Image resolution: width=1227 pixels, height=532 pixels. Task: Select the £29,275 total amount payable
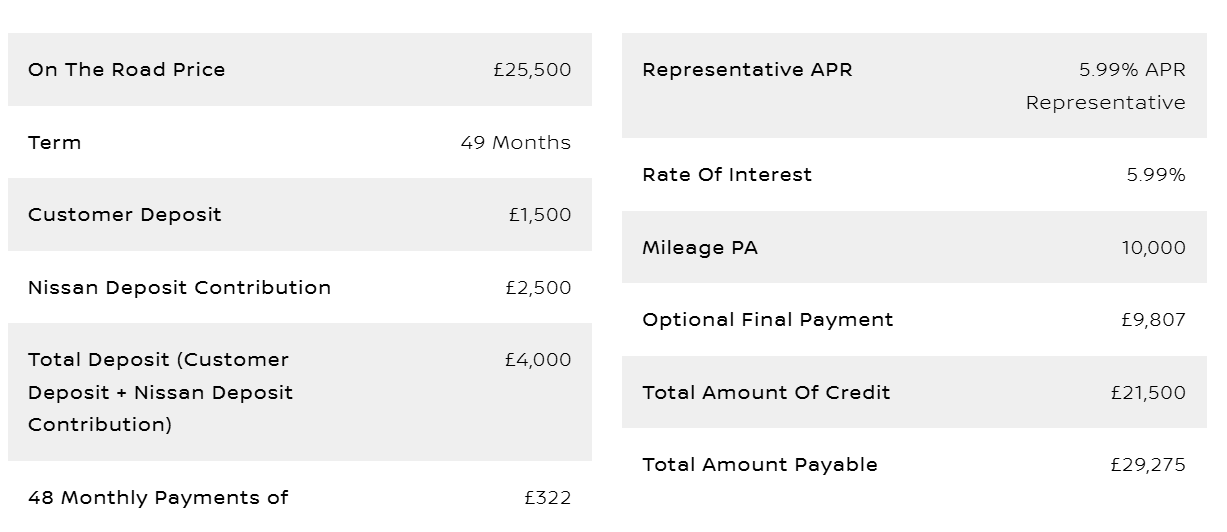1148,465
